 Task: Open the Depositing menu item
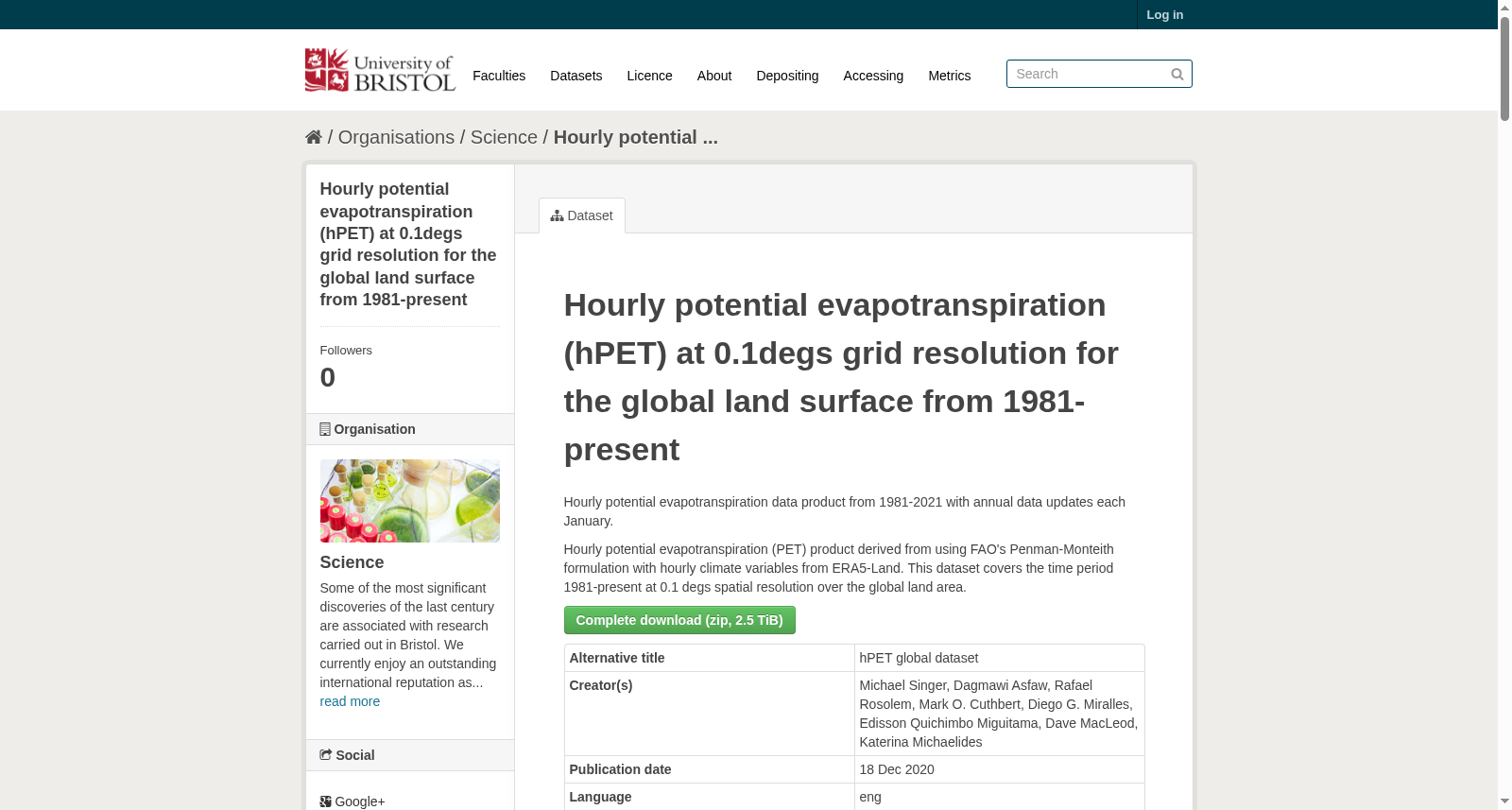coord(787,76)
